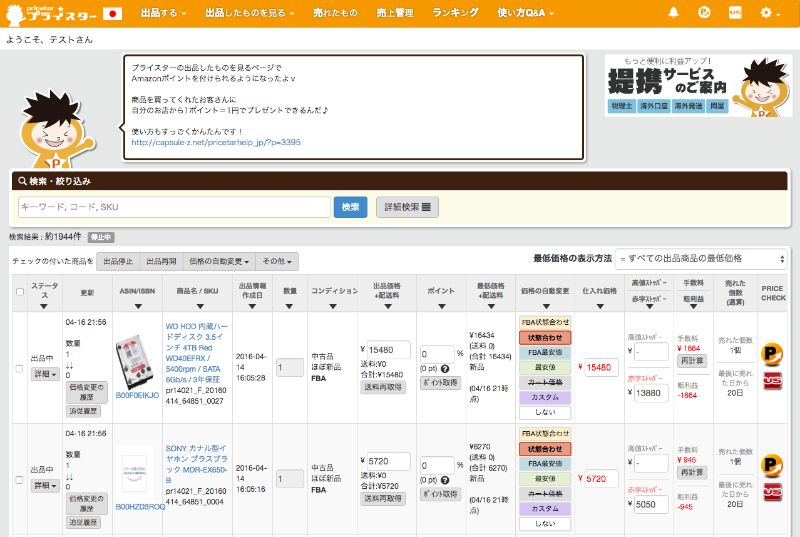Focus the keyword search field
Screen dimensions: 800x537
click(174, 207)
